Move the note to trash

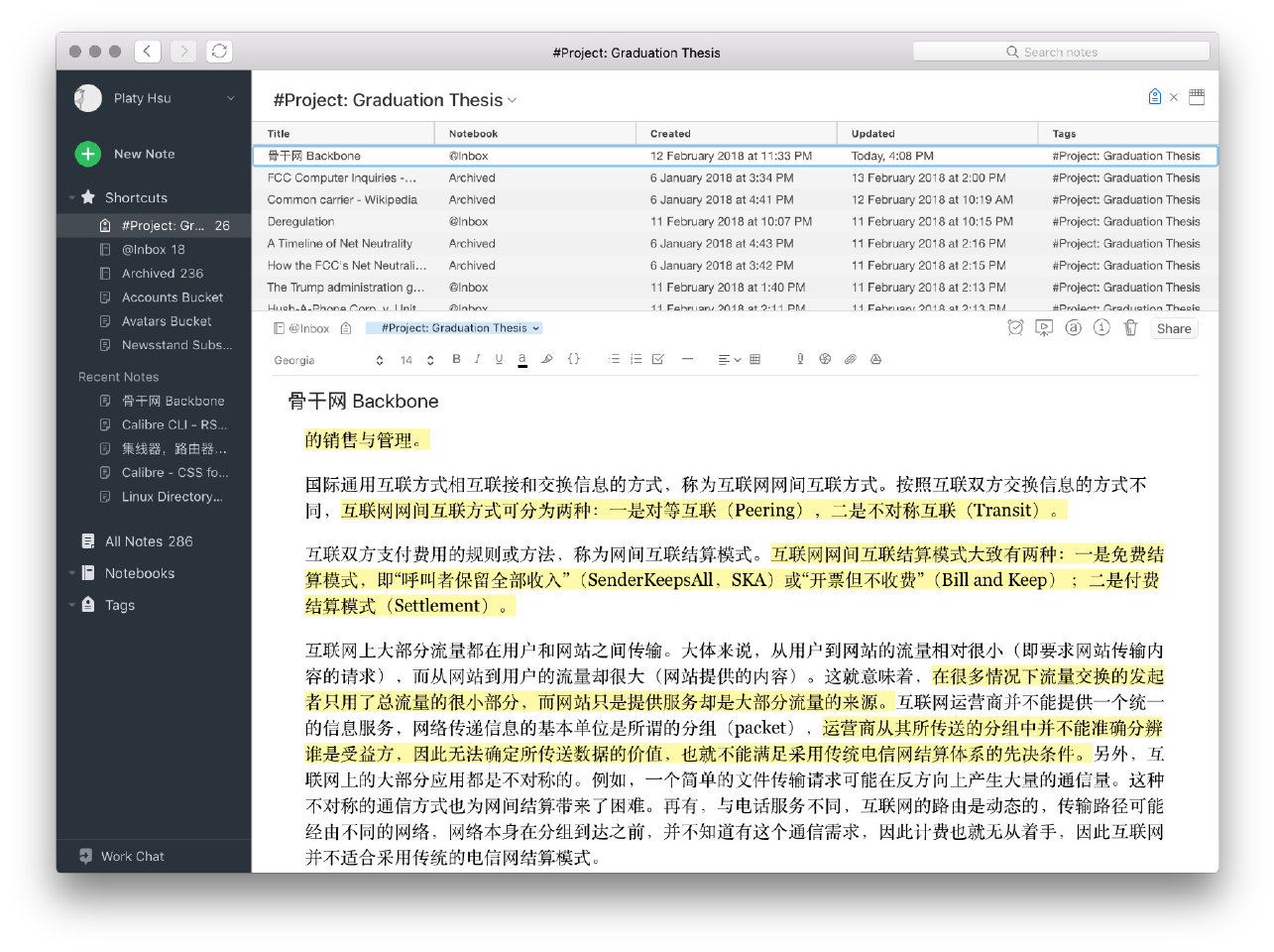click(1130, 328)
